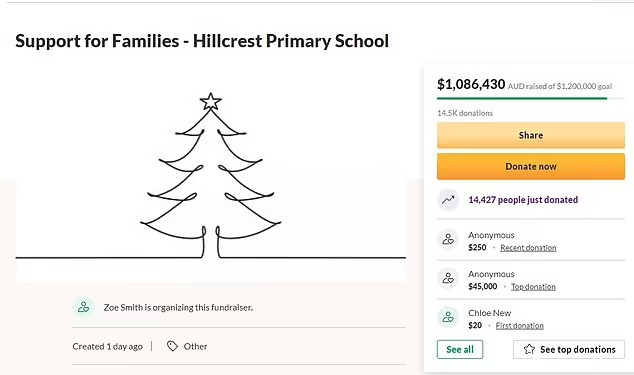Image resolution: width=634 pixels, height=375 pixels.
Task: Click the 14,427 people just donated text
Action: coord(523,200)
